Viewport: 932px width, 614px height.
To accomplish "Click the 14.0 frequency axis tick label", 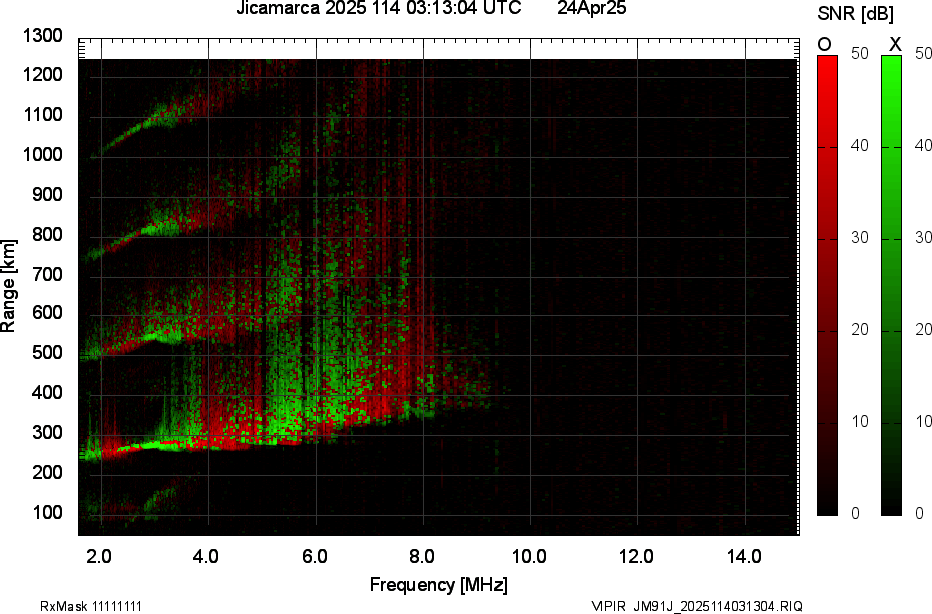I will click(744, 556).
